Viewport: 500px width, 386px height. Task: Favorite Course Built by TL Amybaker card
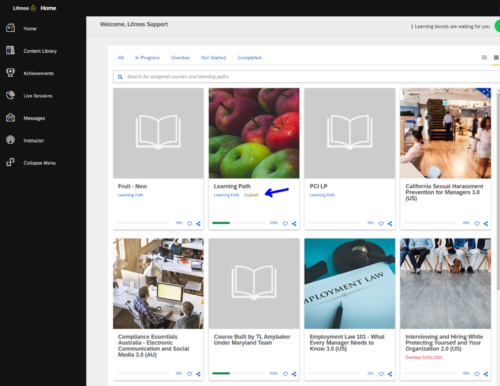(285, 374)
